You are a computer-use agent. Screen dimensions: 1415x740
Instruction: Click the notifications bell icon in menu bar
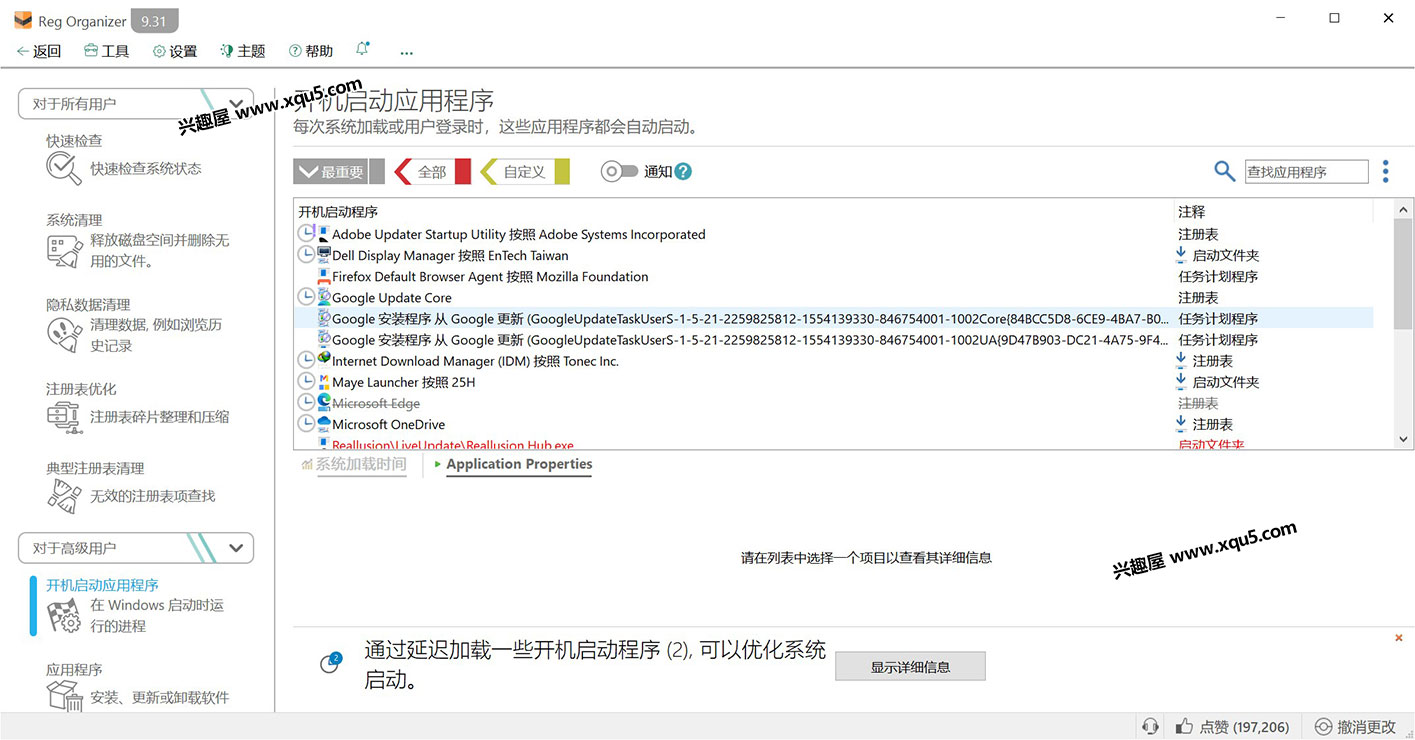[362, 49]
